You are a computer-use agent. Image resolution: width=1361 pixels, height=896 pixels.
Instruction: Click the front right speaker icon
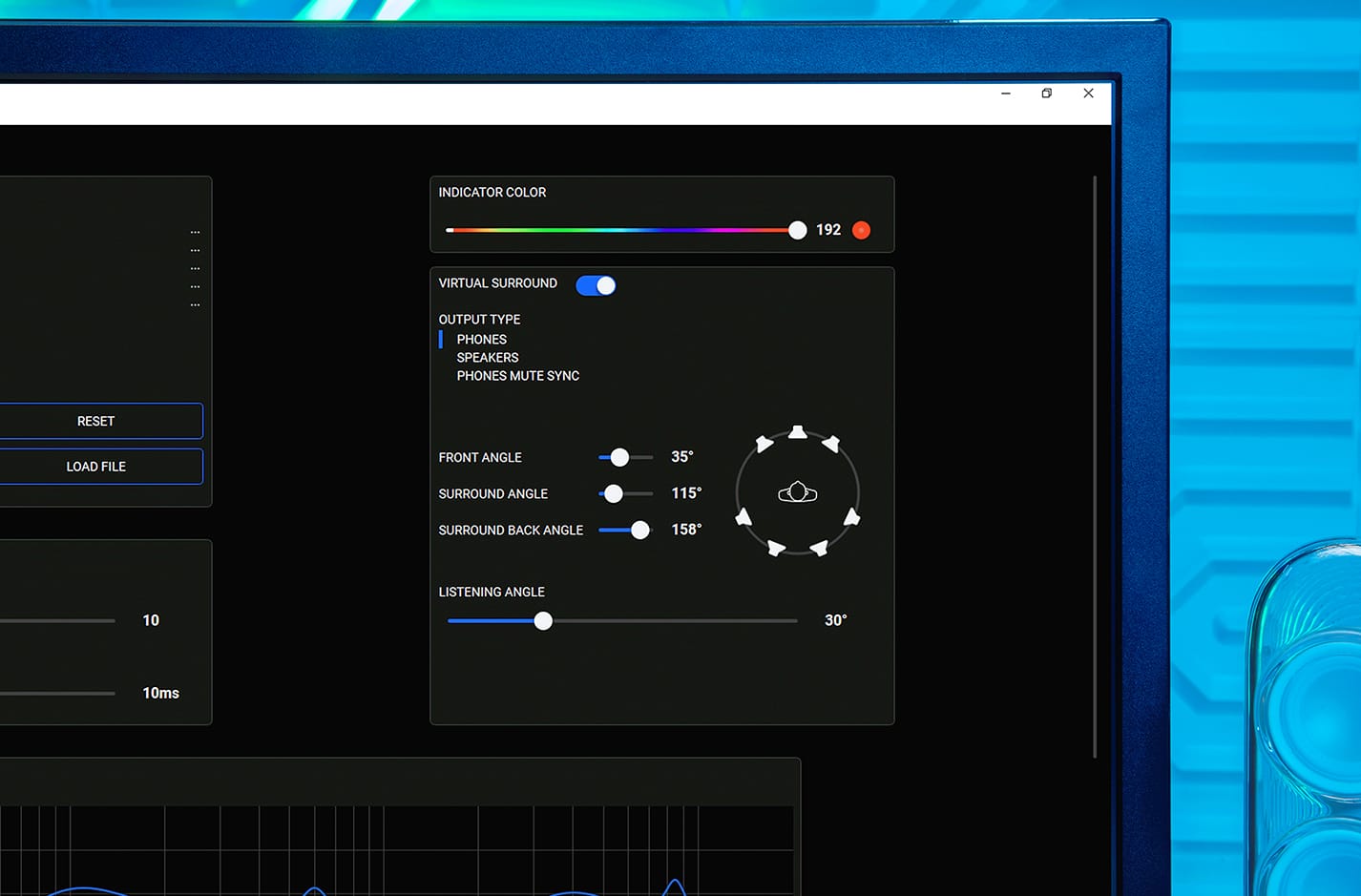pos(831,443)
